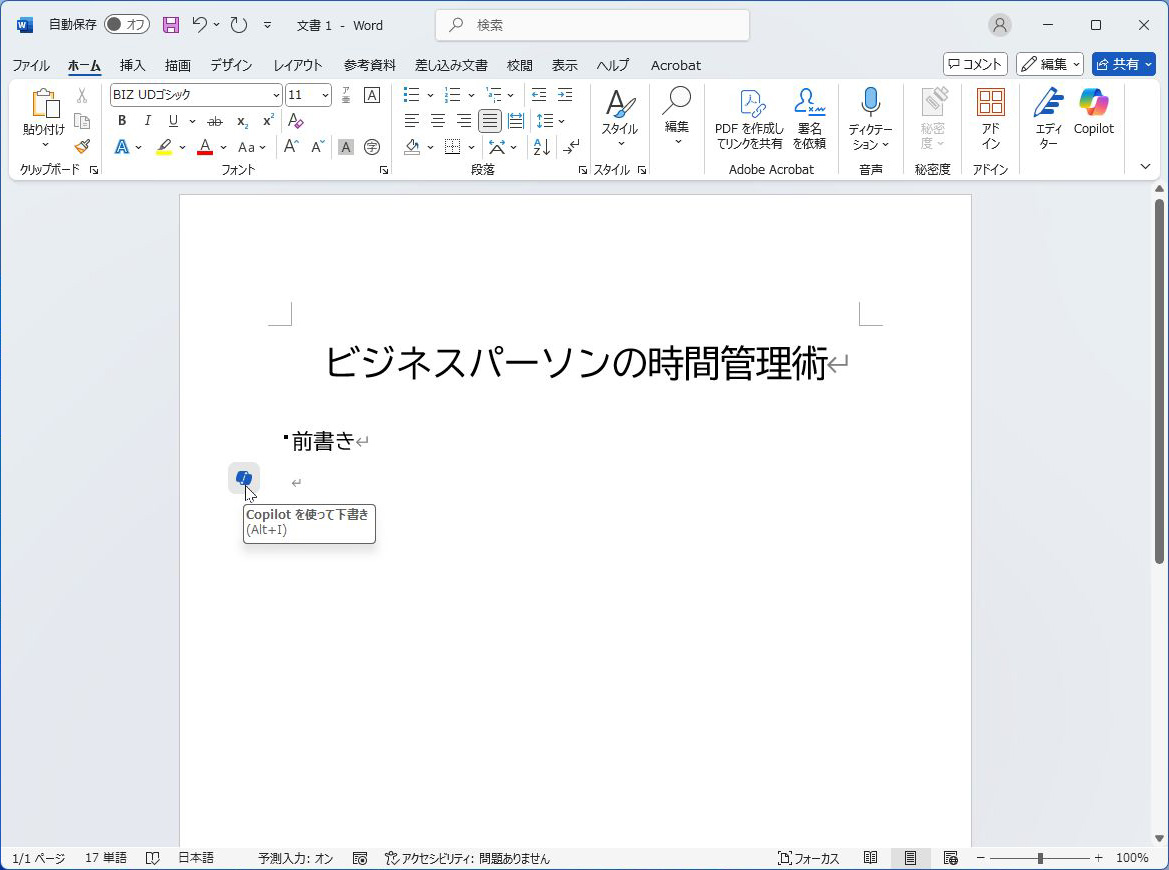1169x870 pixels.
Task: Toggle bold text formatting
Action: pyautogui.click(x=122, y=121)
